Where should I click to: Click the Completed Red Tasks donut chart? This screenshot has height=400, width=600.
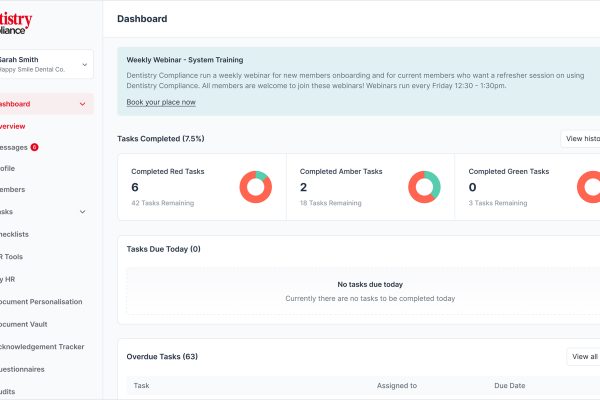click(x=256, y=187)
